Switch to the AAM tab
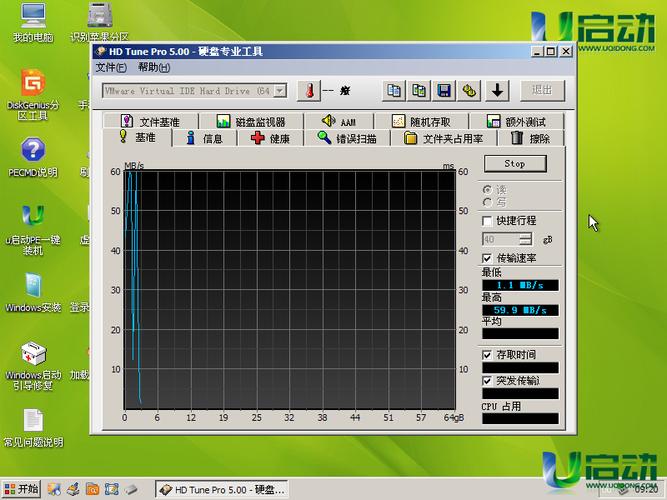This screenshot has height=500, width=667. click(x=339, y=122)
